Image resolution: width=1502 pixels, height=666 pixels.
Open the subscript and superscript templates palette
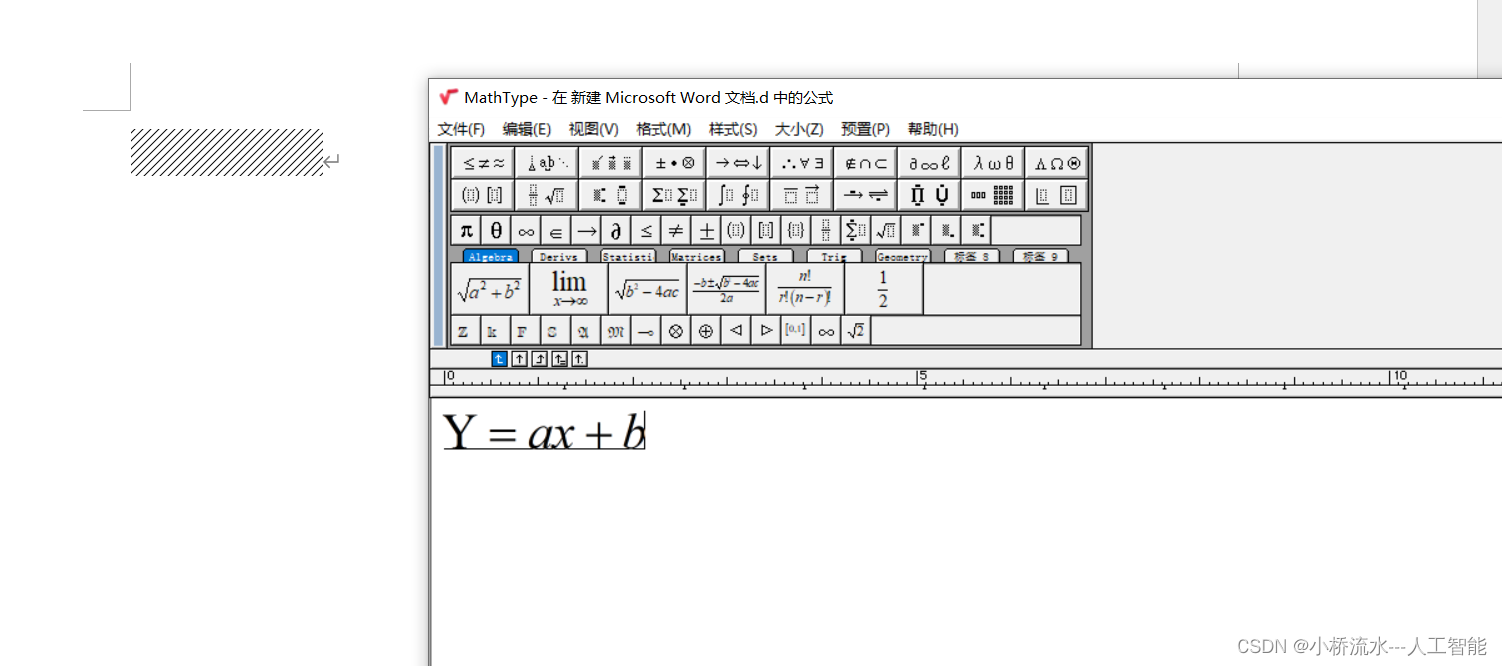pos(611,195)
